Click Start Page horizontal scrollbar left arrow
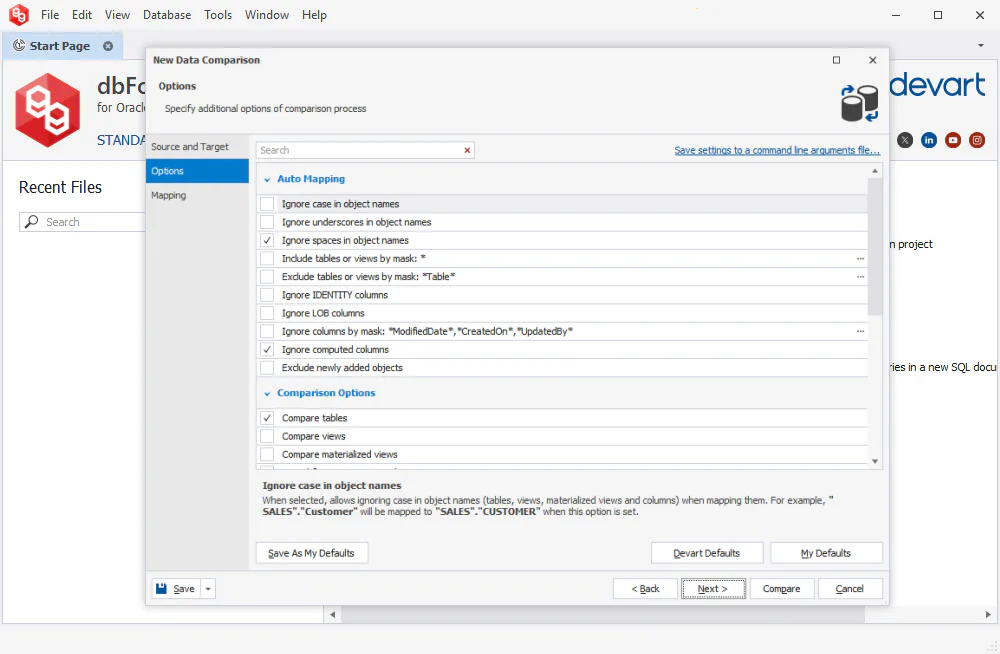1000x654 pixels. (x=332, y=614)
